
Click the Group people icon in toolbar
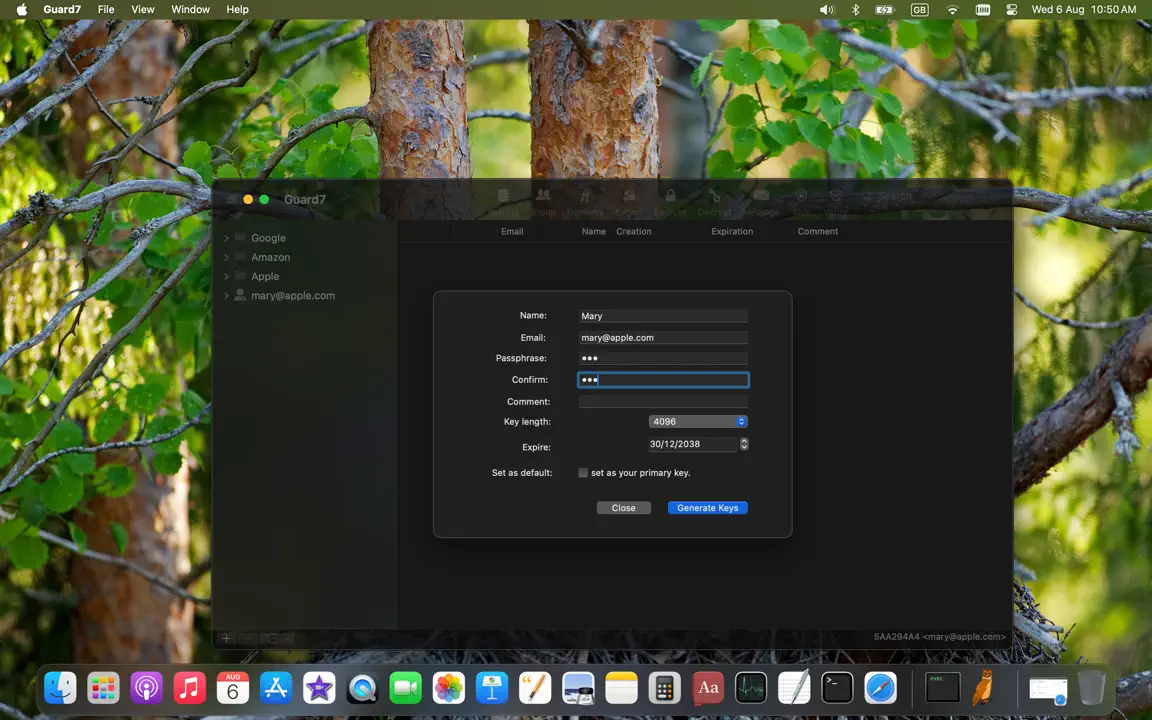(x=543, y=195)
